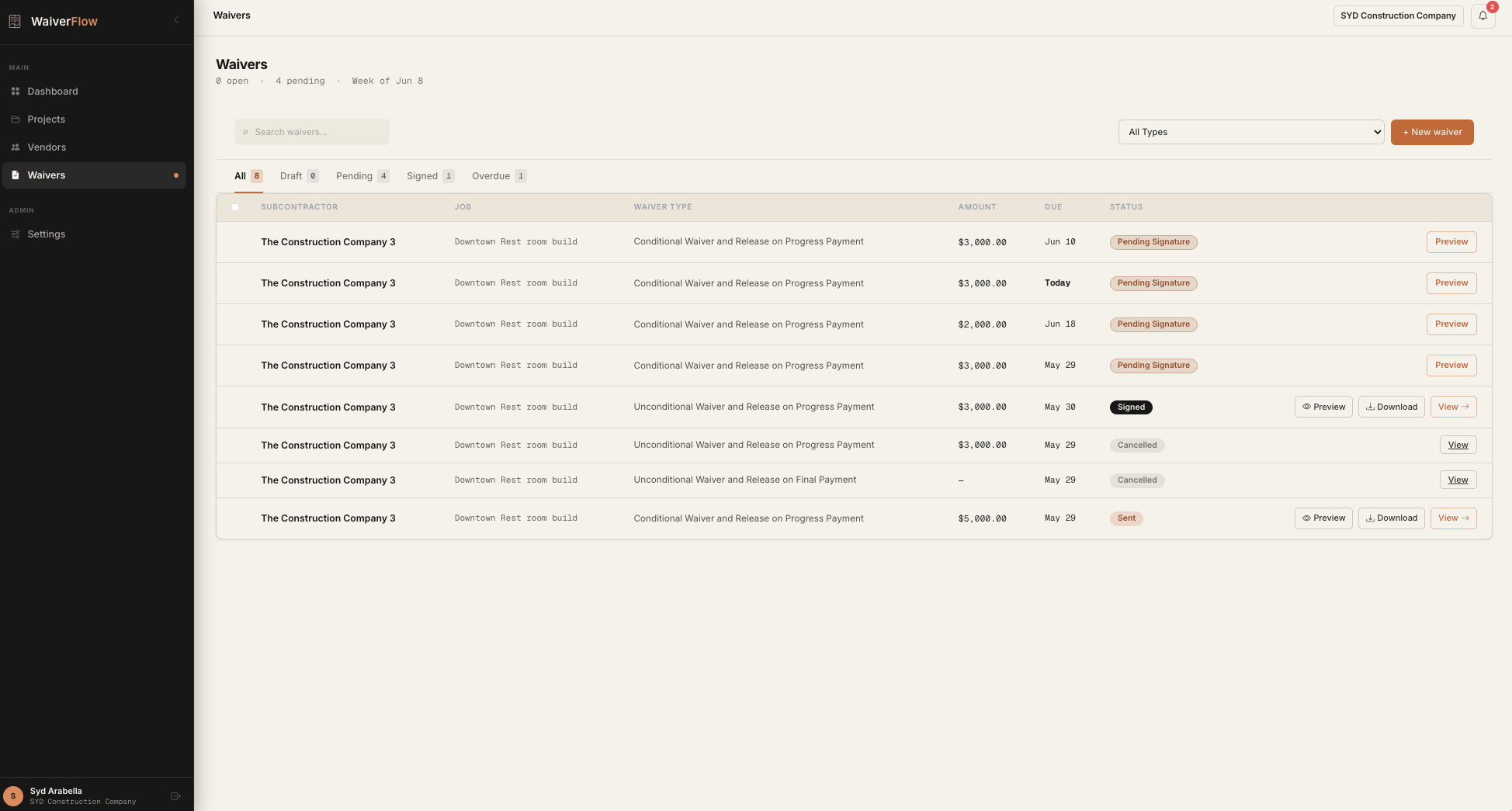1512x811 pixels.
Task: Click the logout icon beside Syd Arabella
Action: [x=175, y=795]
